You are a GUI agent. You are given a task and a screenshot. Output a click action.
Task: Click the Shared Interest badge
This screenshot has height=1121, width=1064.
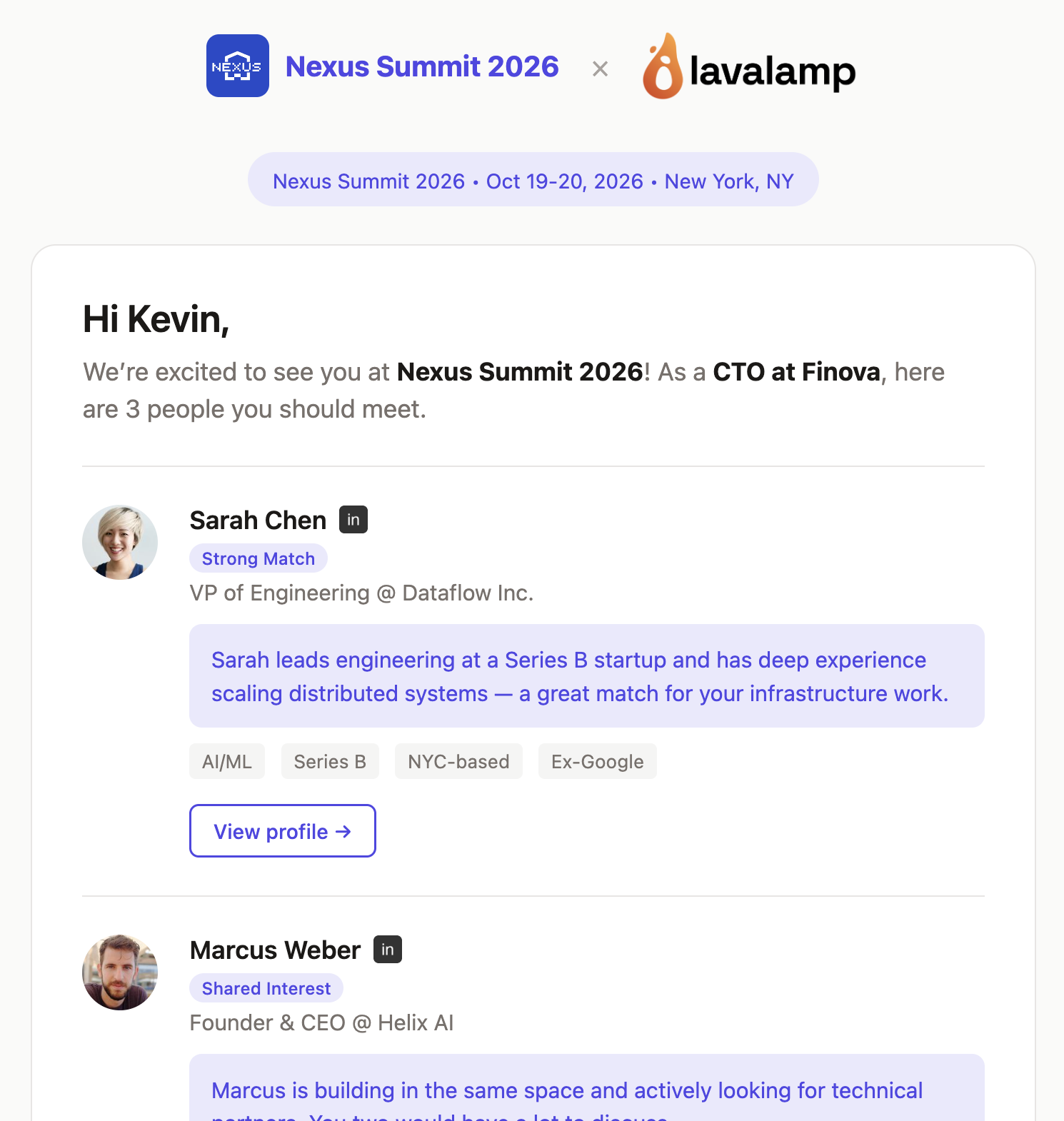(x=266, y=988)
